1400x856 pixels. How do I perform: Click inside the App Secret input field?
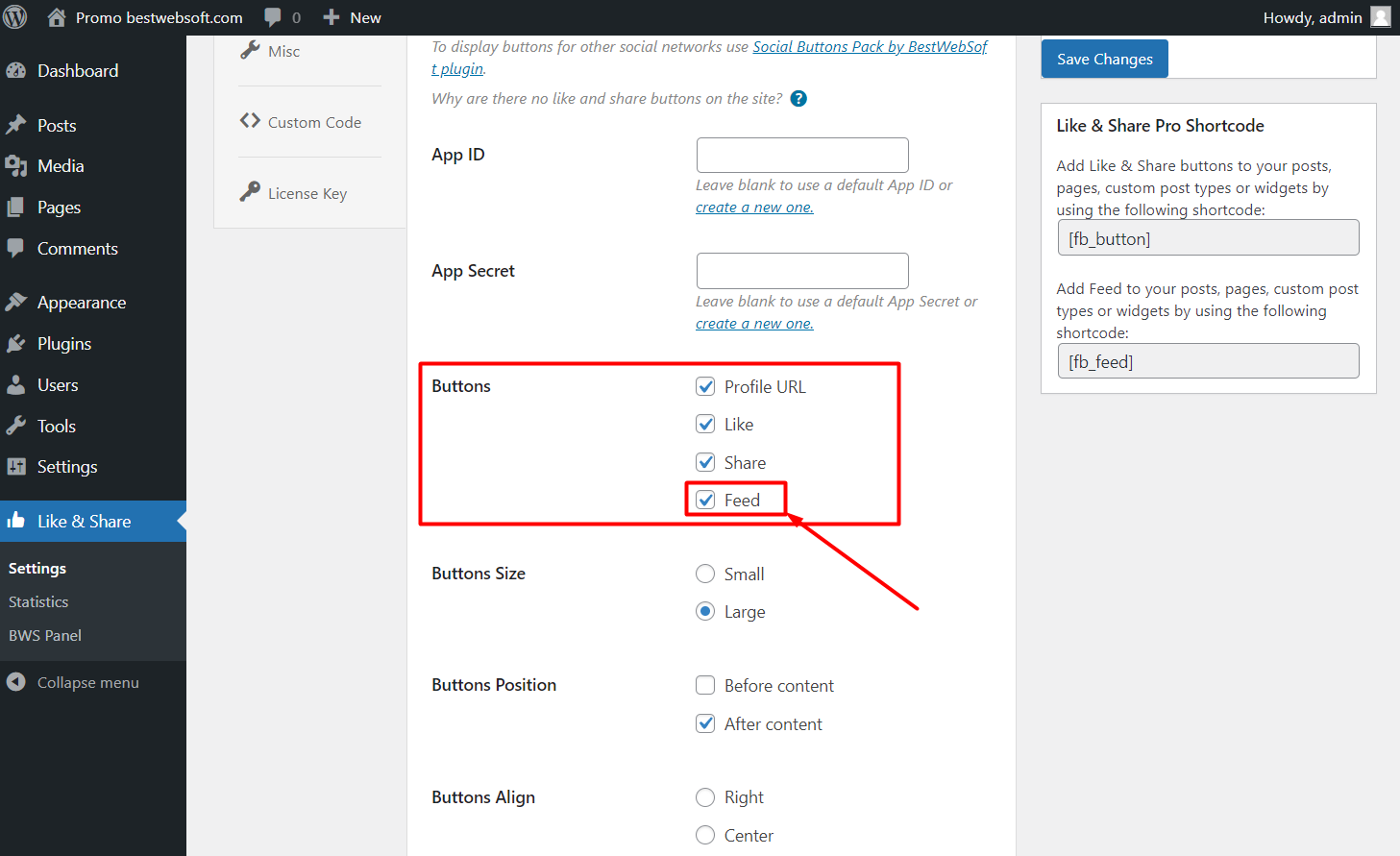[x=801, y=270]
